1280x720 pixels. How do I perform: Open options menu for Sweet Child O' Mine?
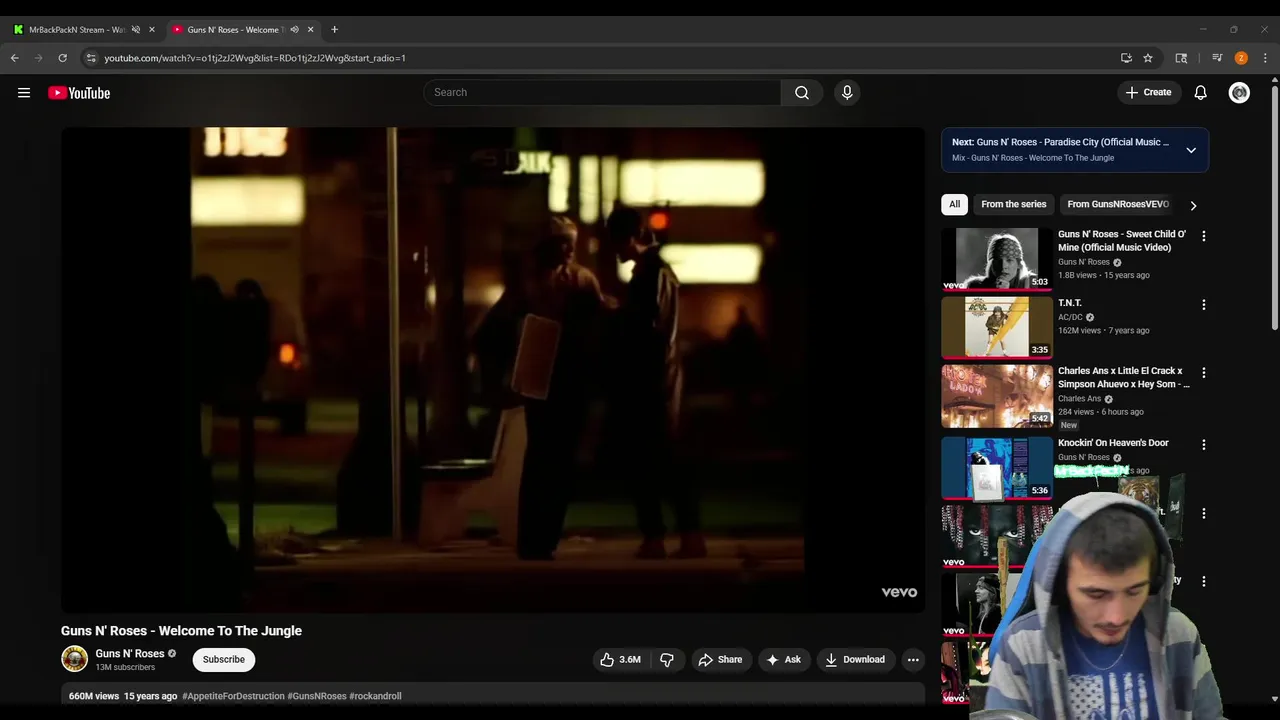pyautogui.click(x=1203, y=236)
